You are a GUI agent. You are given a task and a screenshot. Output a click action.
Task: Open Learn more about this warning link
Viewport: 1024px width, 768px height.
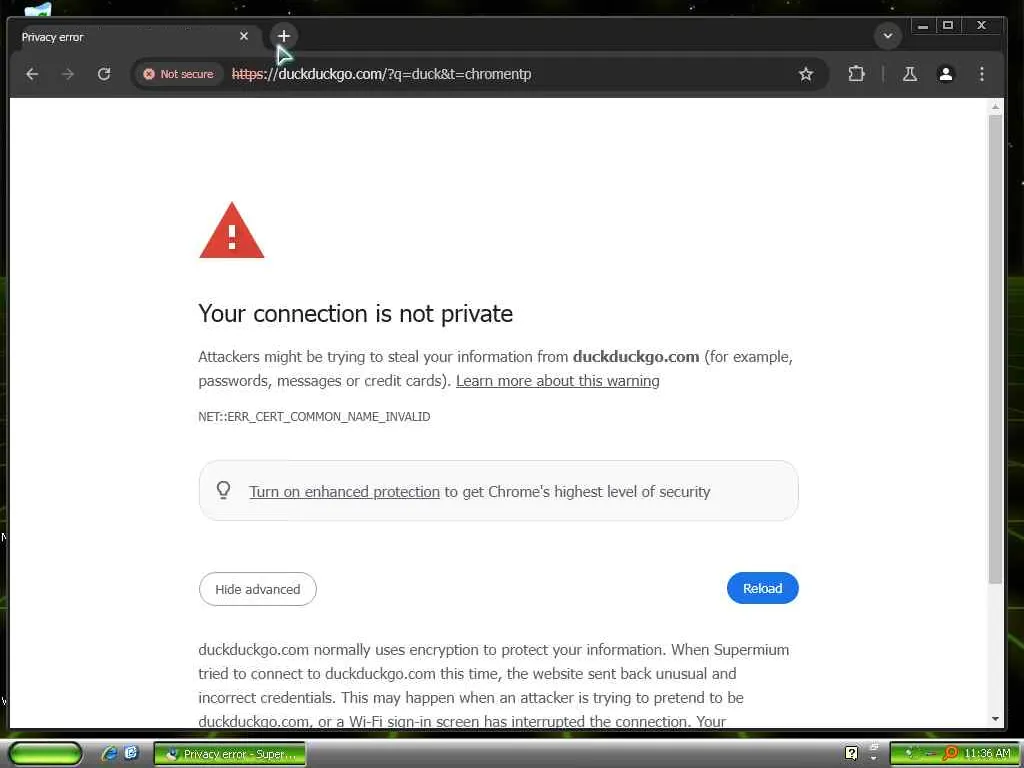click(558, 381)
